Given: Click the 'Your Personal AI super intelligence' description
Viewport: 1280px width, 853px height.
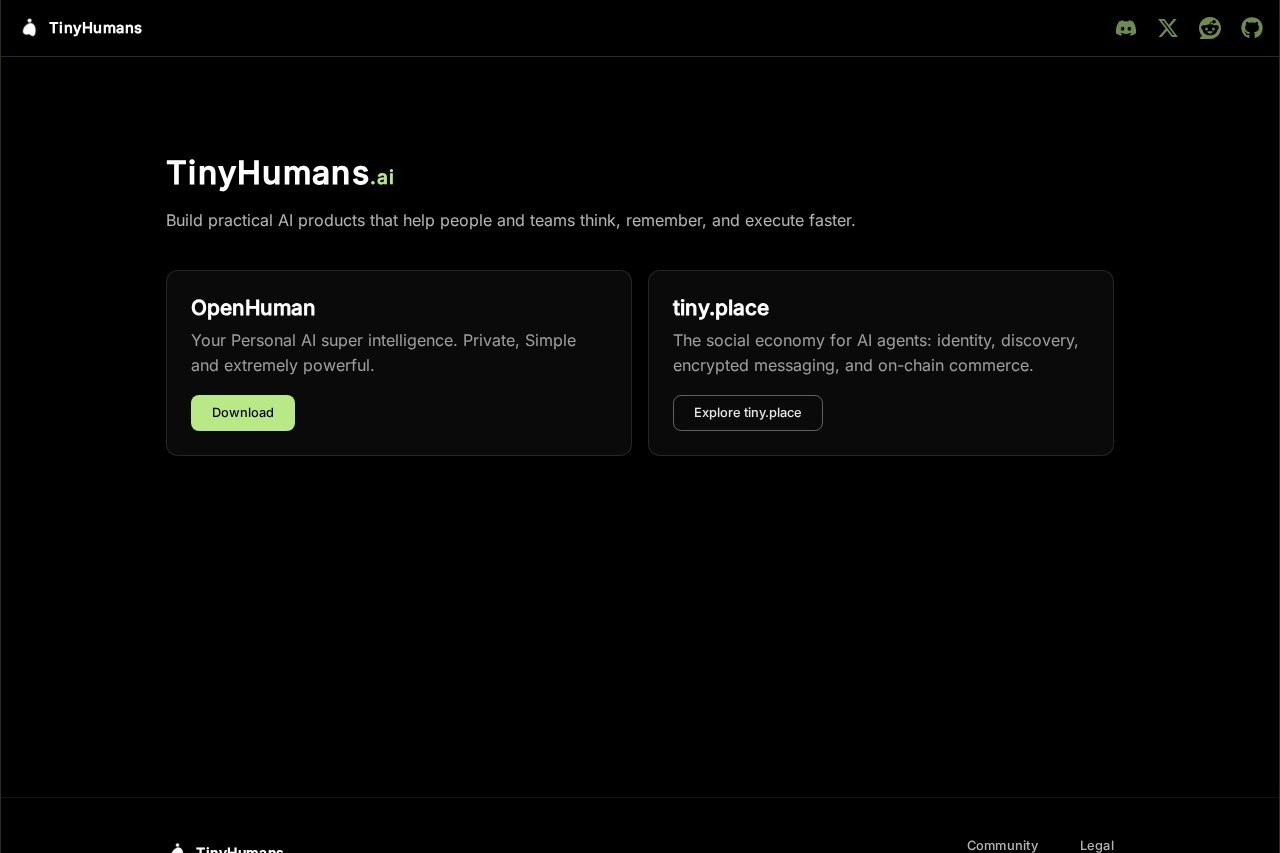Looking at the screenshot, I should point(384,353).
